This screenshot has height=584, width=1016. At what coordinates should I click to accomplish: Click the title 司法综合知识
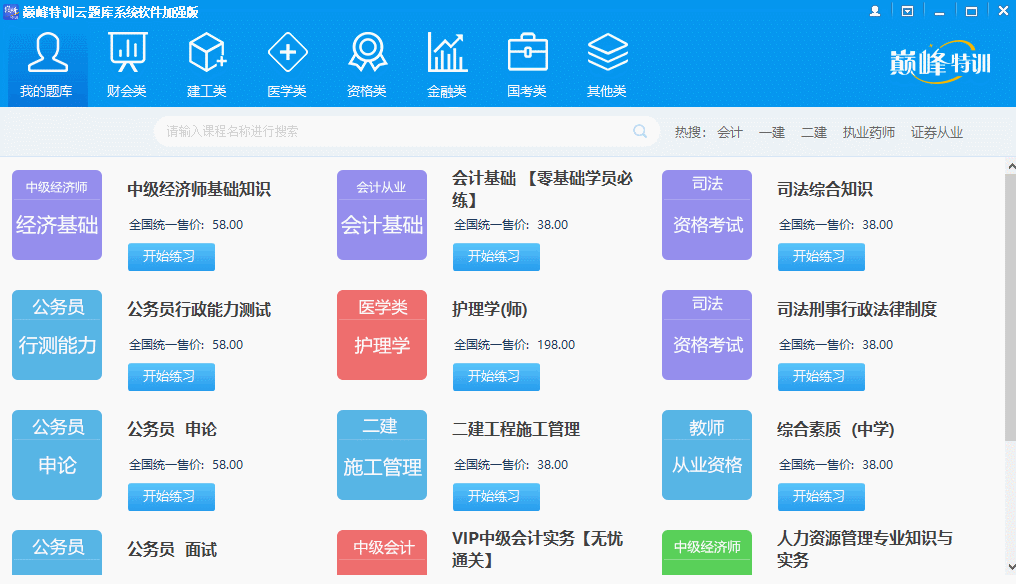pyautogui.click(x=825, y=189)
